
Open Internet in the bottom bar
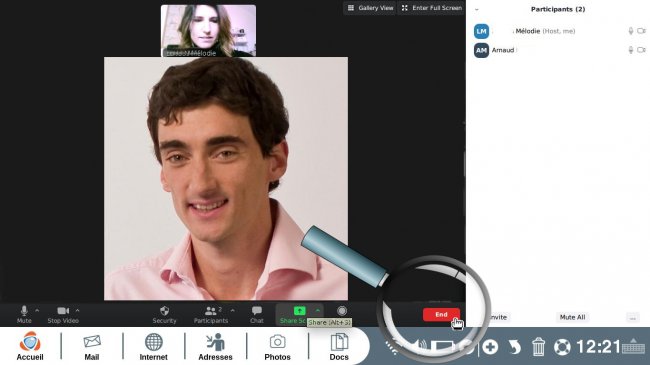click(153, 346)
